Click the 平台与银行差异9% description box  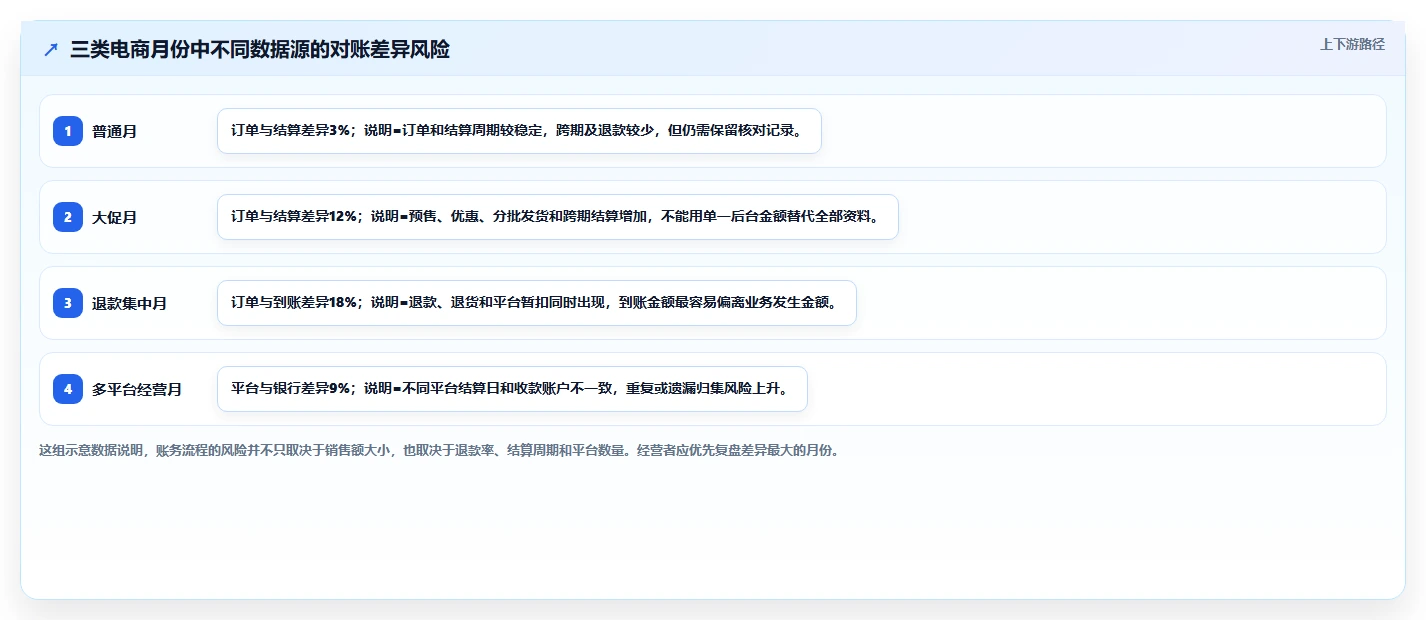click(512, 389)
